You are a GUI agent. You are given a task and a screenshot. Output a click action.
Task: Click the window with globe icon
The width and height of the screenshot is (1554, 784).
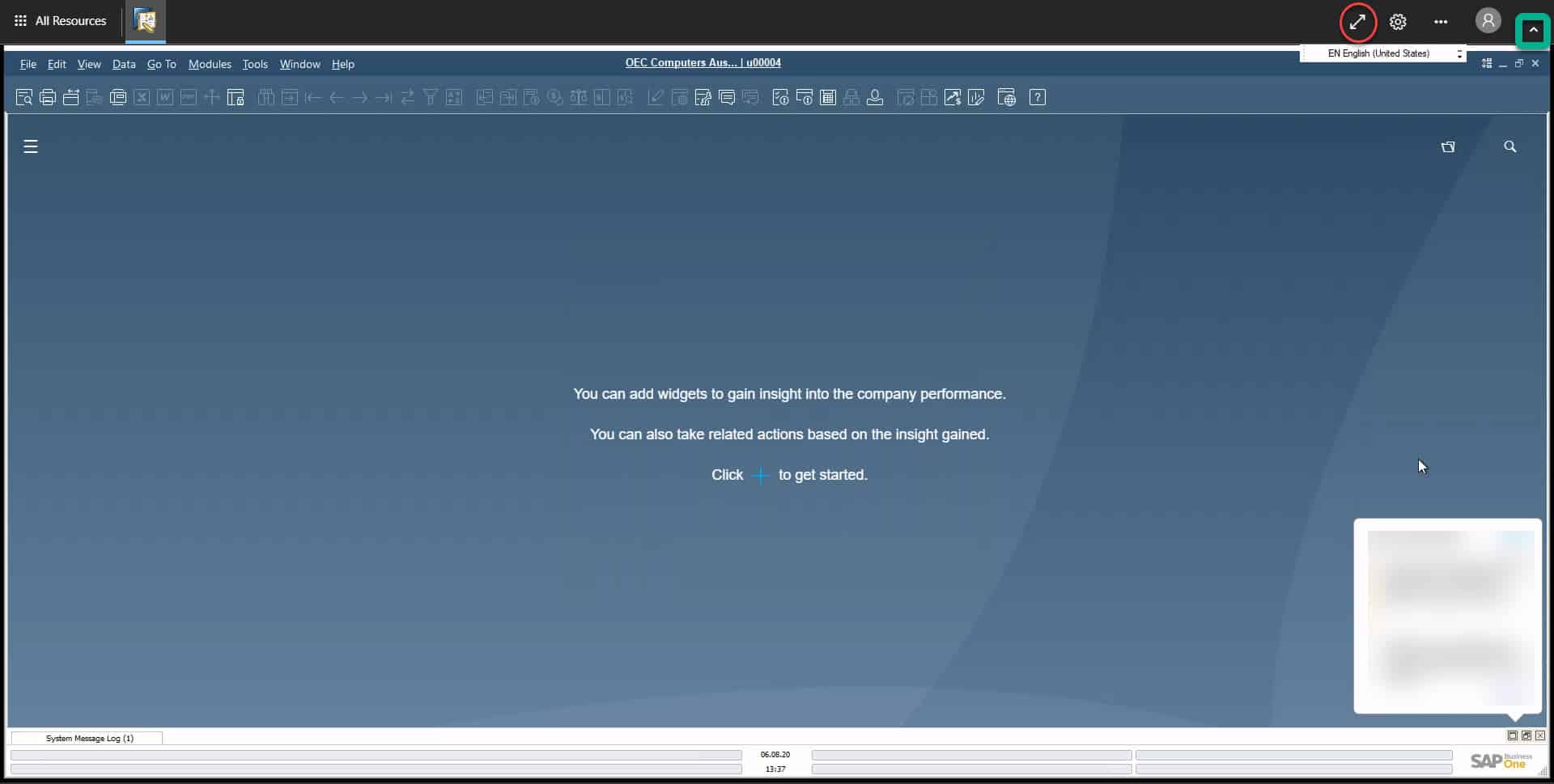(x=1007, y=98)
